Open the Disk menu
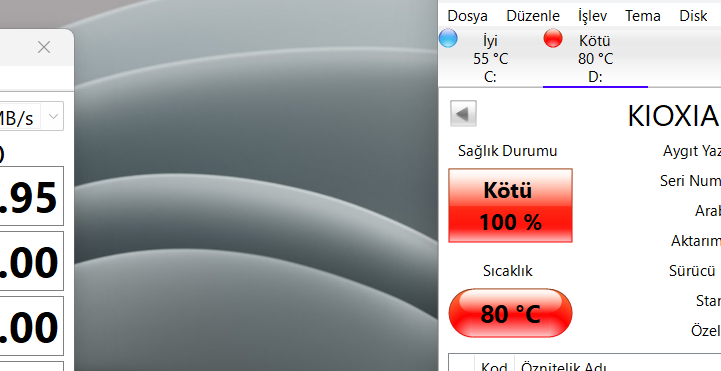721x371 pixels. (x=693, y=16)
